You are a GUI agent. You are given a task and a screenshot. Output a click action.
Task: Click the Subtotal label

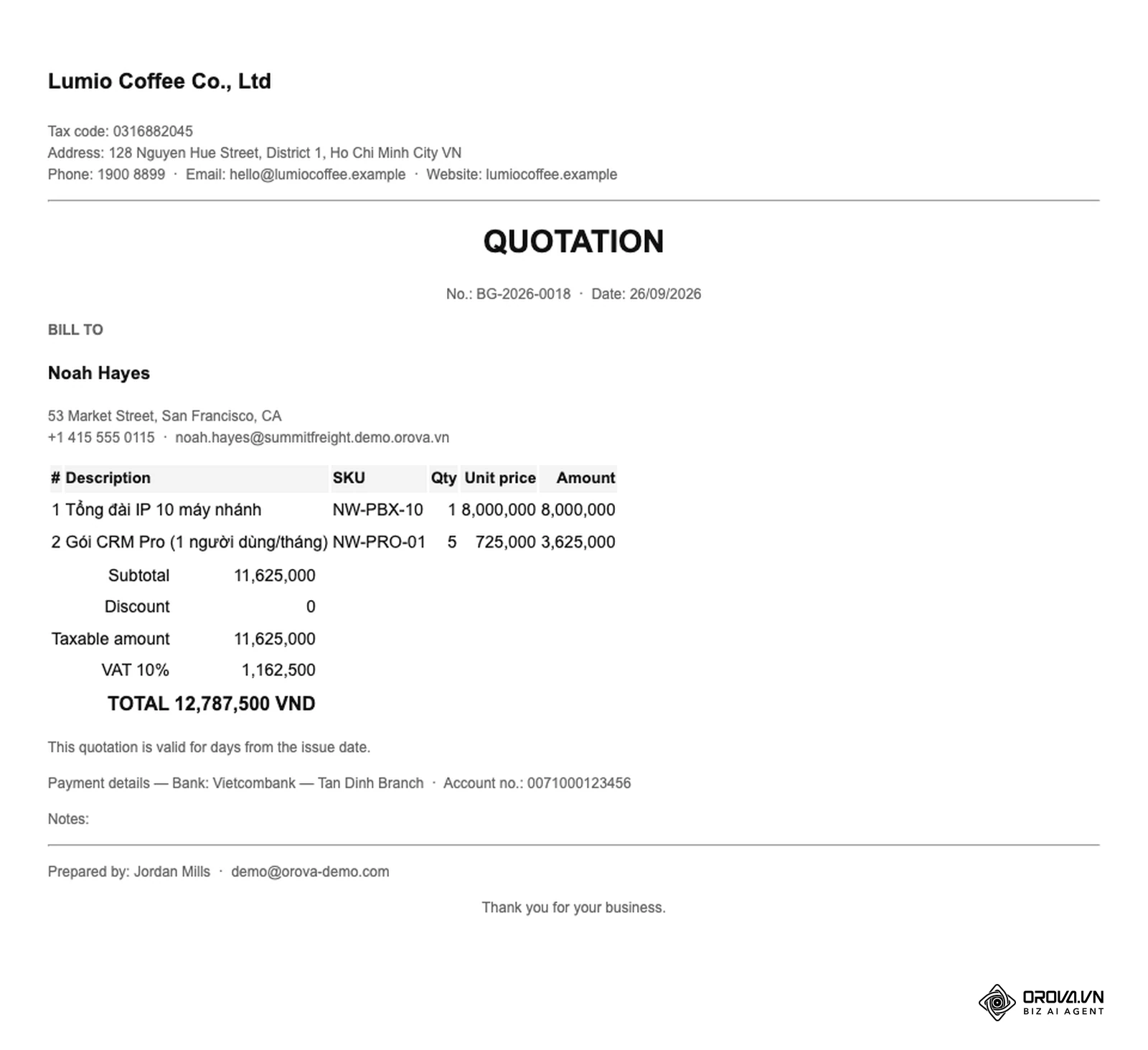(x=138, y=576)
